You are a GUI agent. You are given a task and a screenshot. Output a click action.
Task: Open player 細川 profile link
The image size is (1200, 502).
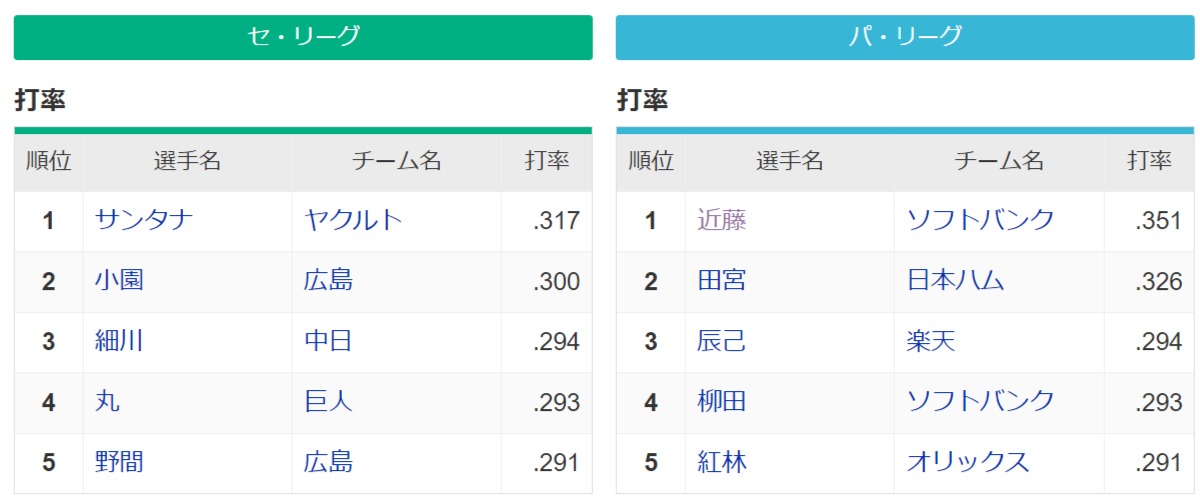[x=119, y=341]
